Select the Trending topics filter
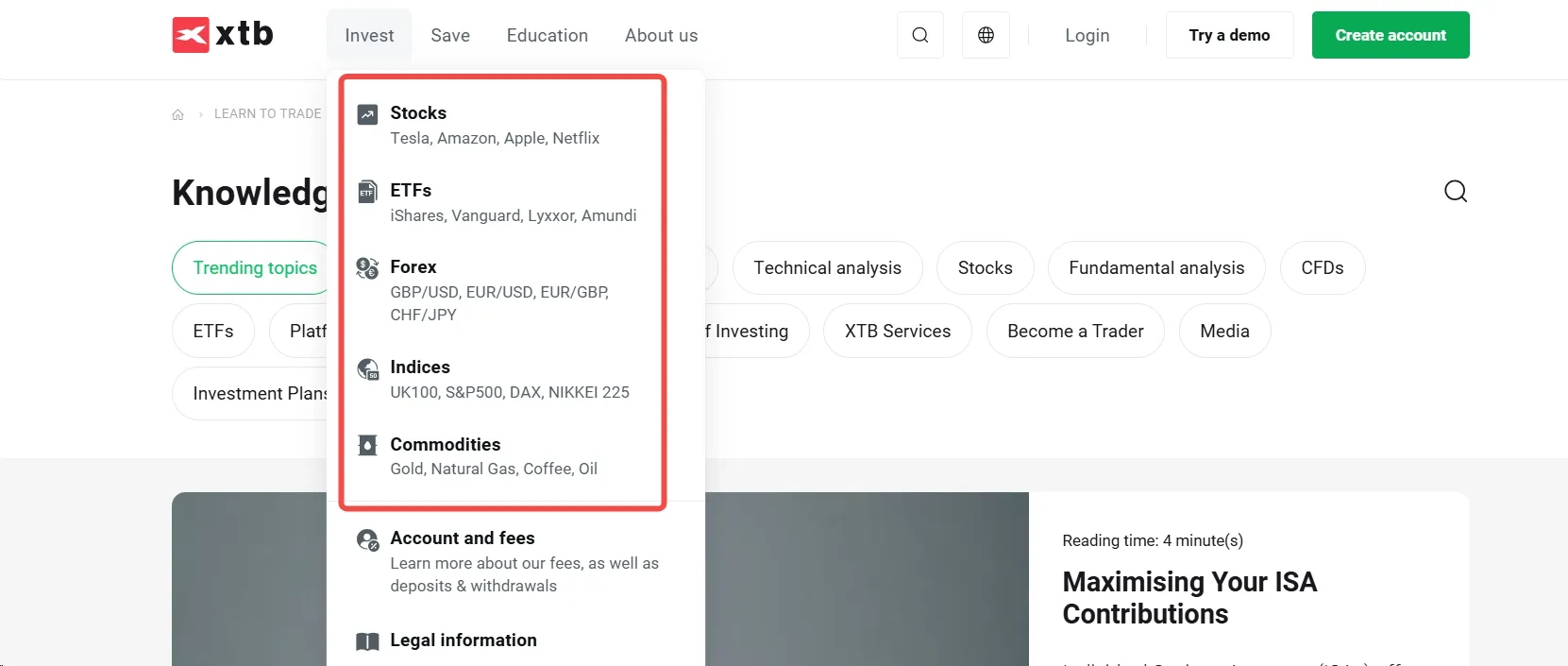The image size is (1568, 666). pos(251,268)
